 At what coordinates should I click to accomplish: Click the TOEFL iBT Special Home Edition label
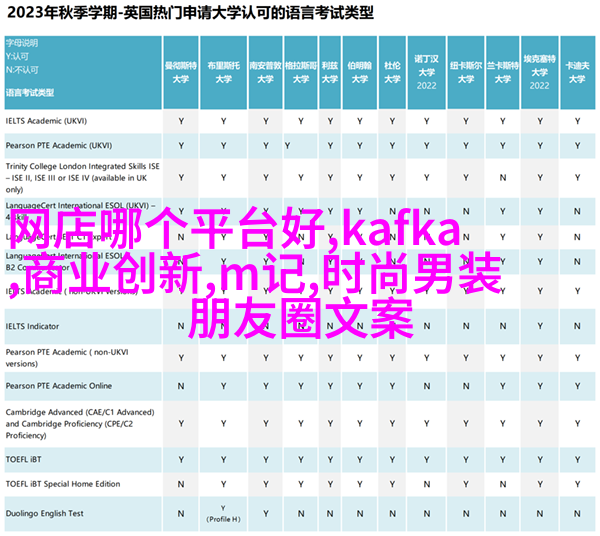coord(63,484)
